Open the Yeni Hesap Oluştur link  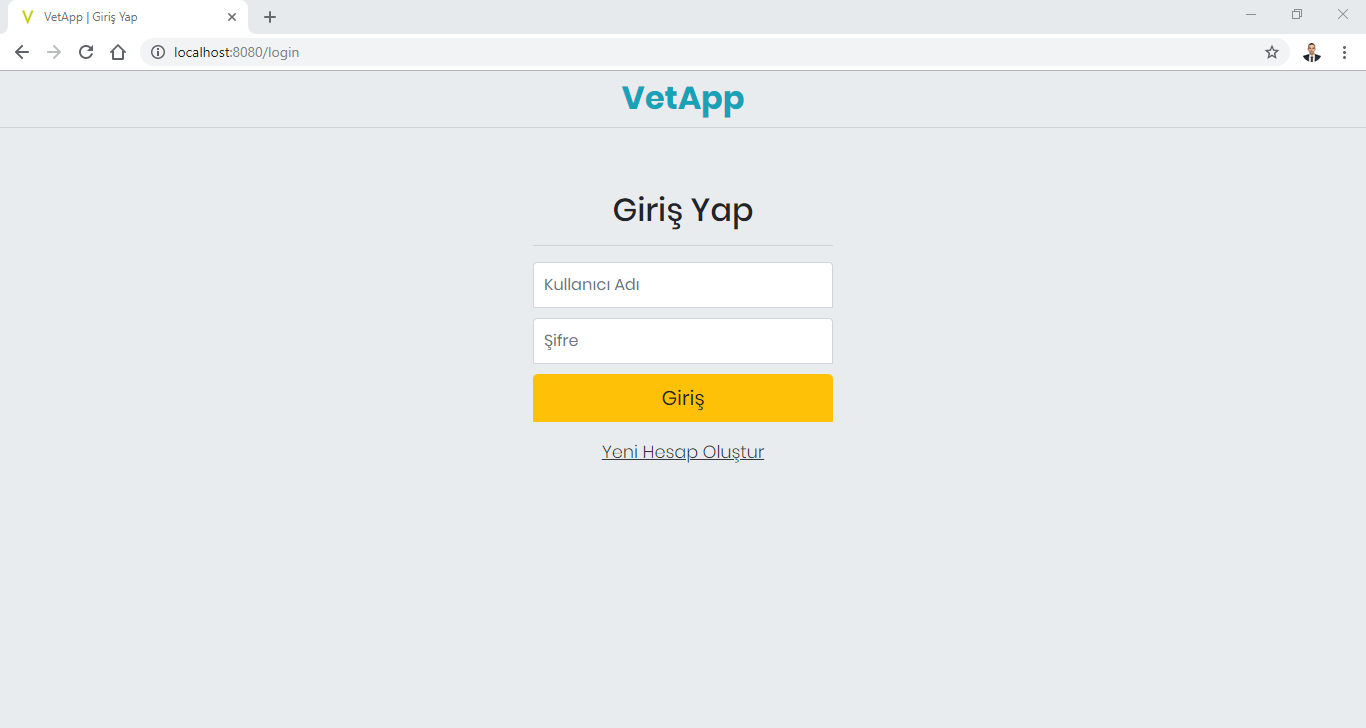[683, 452]
